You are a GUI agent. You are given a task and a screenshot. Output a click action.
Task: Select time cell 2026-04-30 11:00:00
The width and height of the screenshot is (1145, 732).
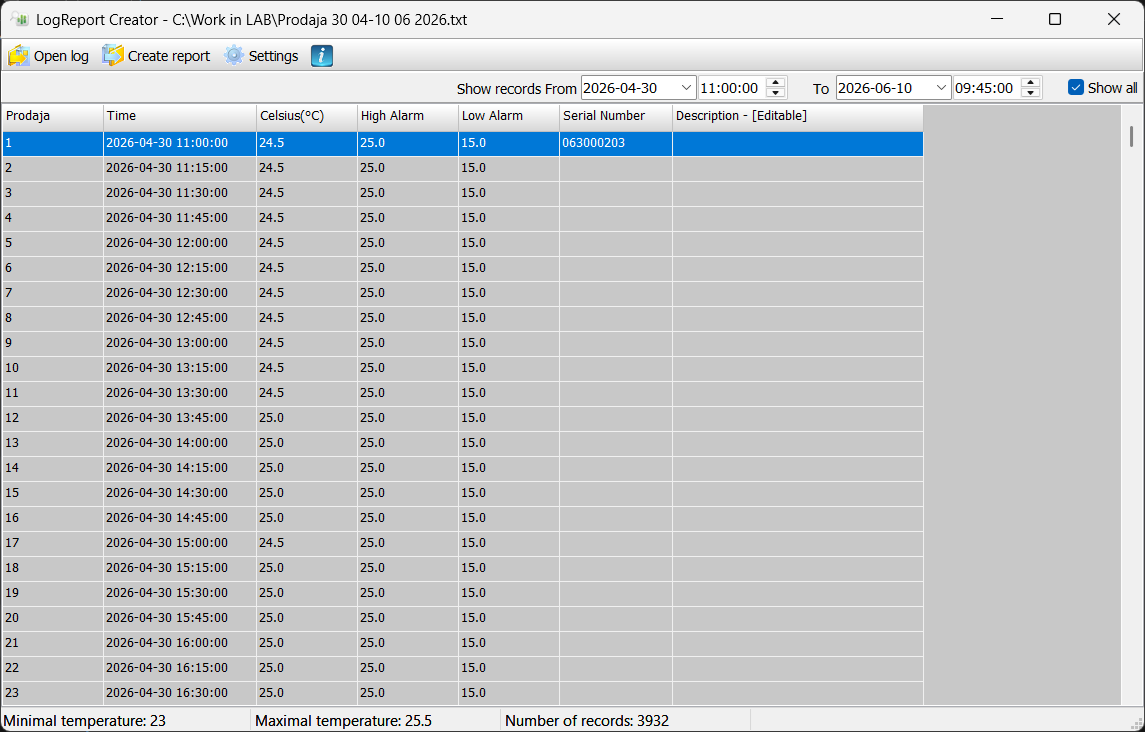tap(180, 143)
